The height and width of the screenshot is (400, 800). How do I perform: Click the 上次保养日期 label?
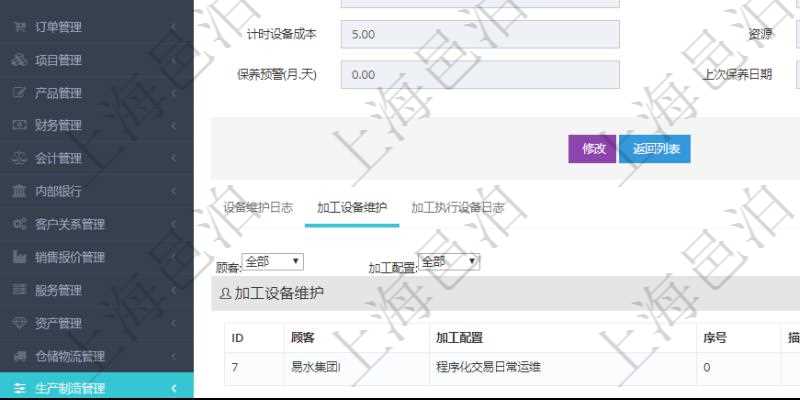point(737,75)
